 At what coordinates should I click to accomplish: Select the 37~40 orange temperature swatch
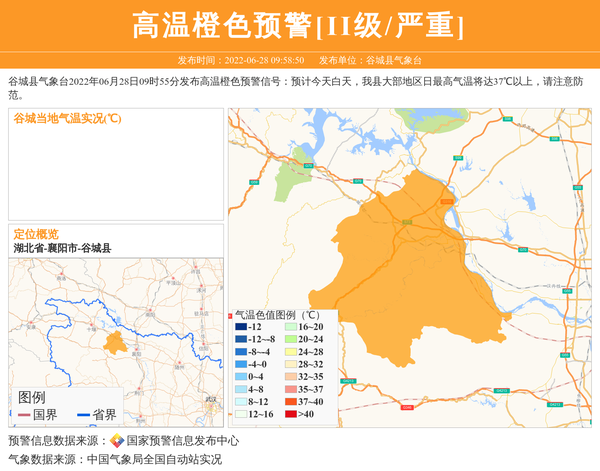point(290,401)
